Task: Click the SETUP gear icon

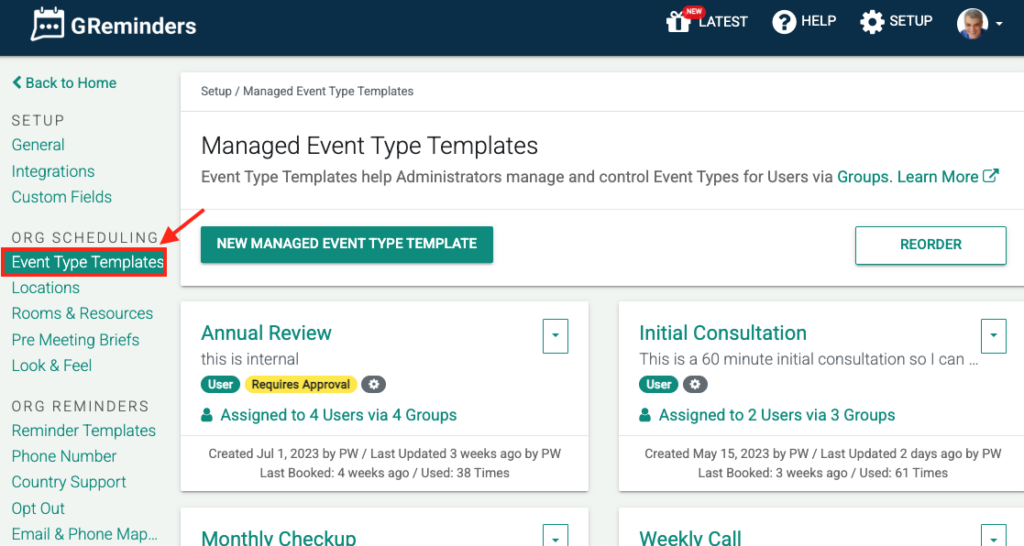Action: pos(872,22)
